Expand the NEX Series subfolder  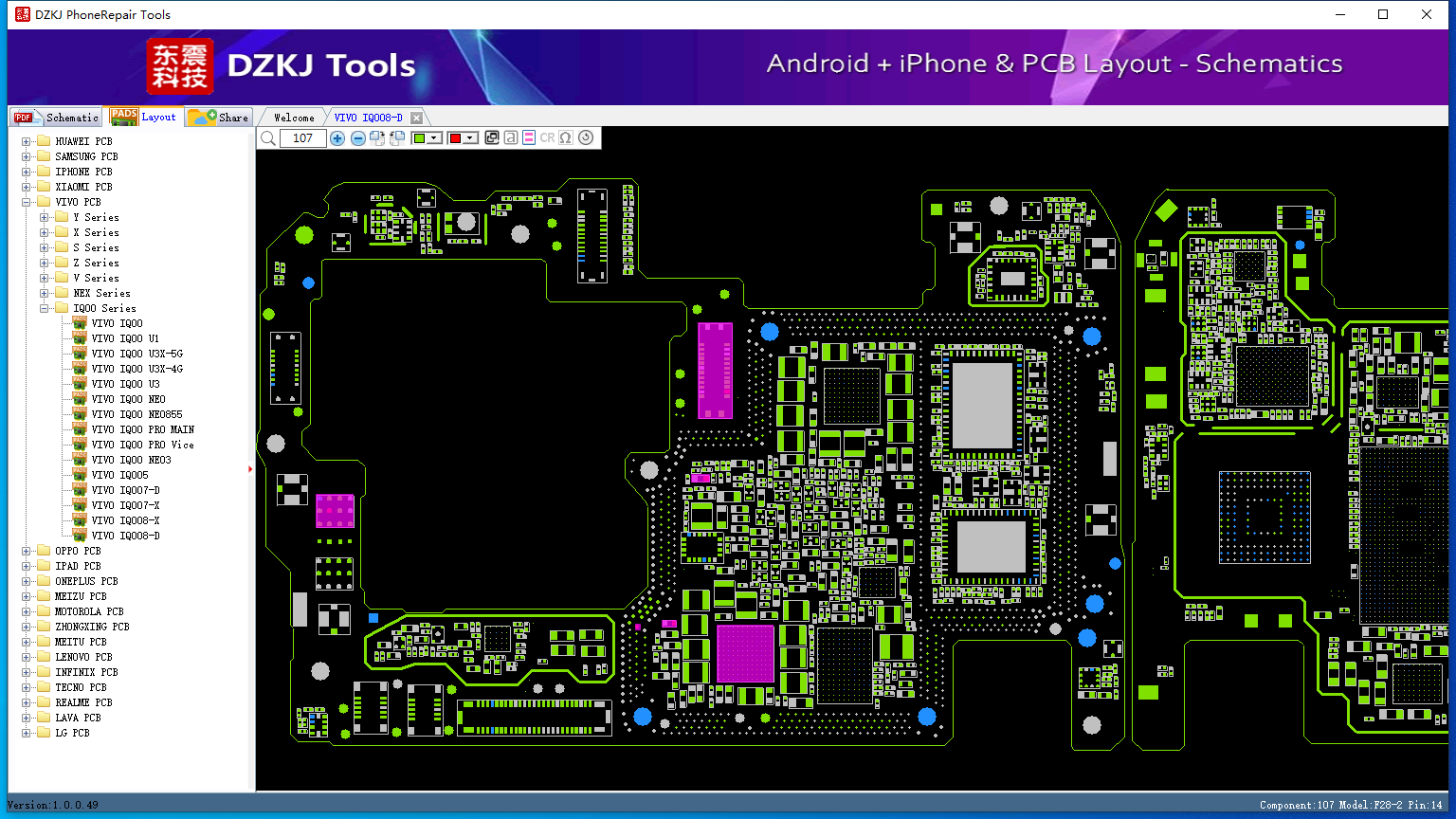pyautogui.click(x=45, y=293)
